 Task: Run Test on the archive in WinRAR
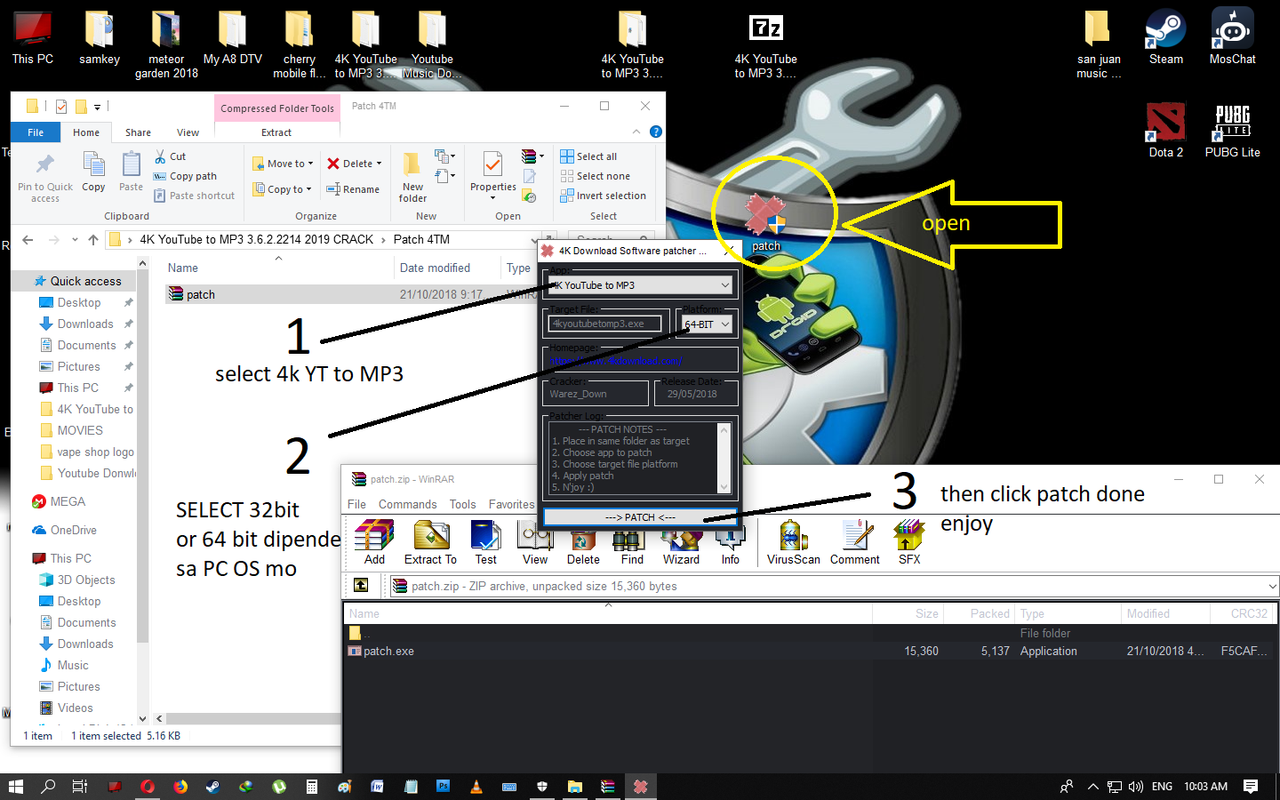(486, 543)
